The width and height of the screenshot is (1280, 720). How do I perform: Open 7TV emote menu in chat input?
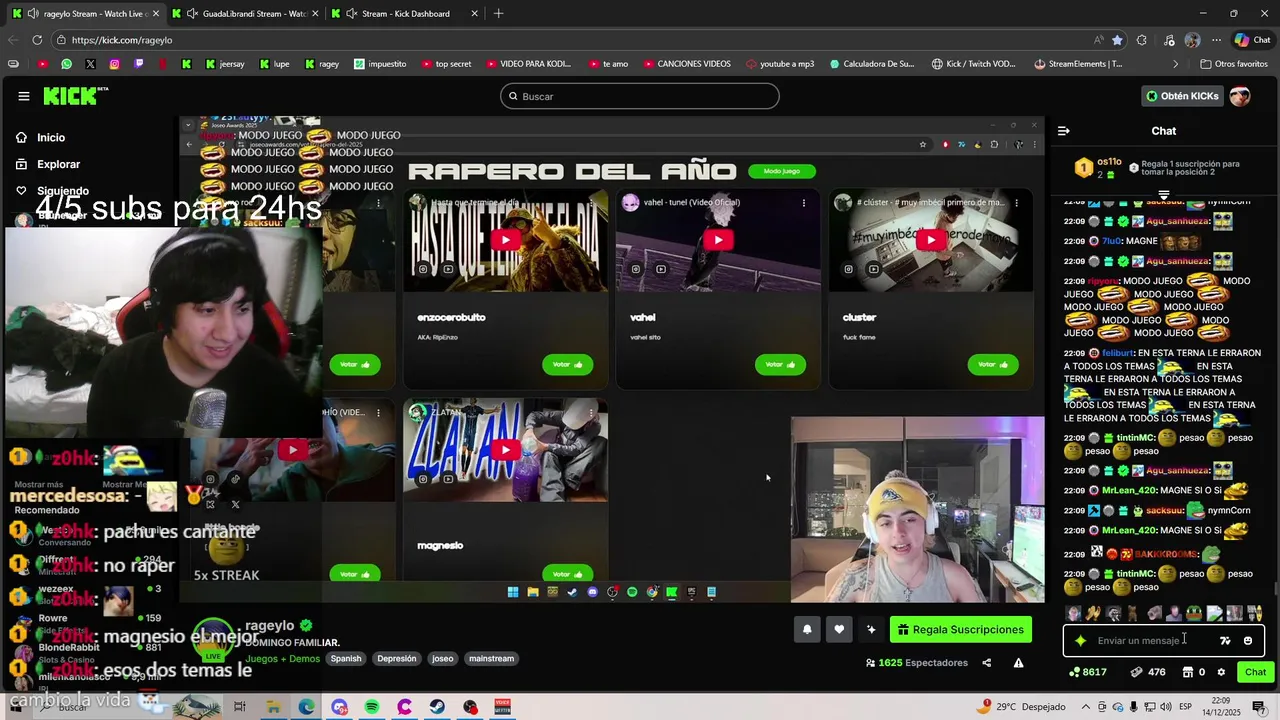coord(1225,641)
